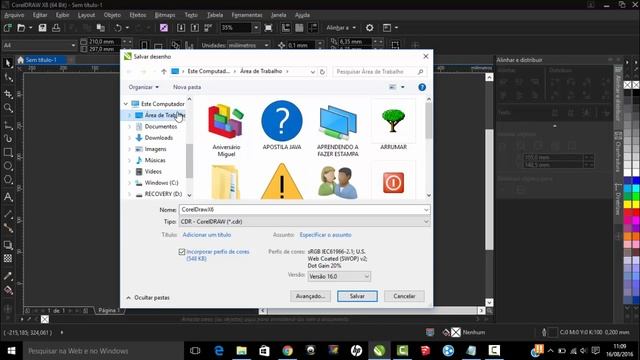Click the Print toolbar icon

(56, 28)
